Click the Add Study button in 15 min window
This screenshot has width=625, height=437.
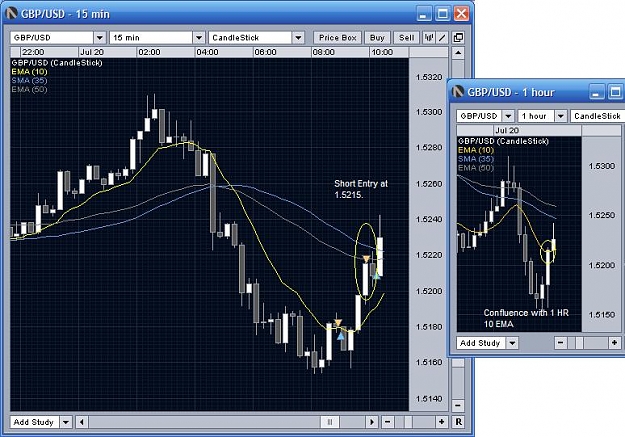pos(34,422)
